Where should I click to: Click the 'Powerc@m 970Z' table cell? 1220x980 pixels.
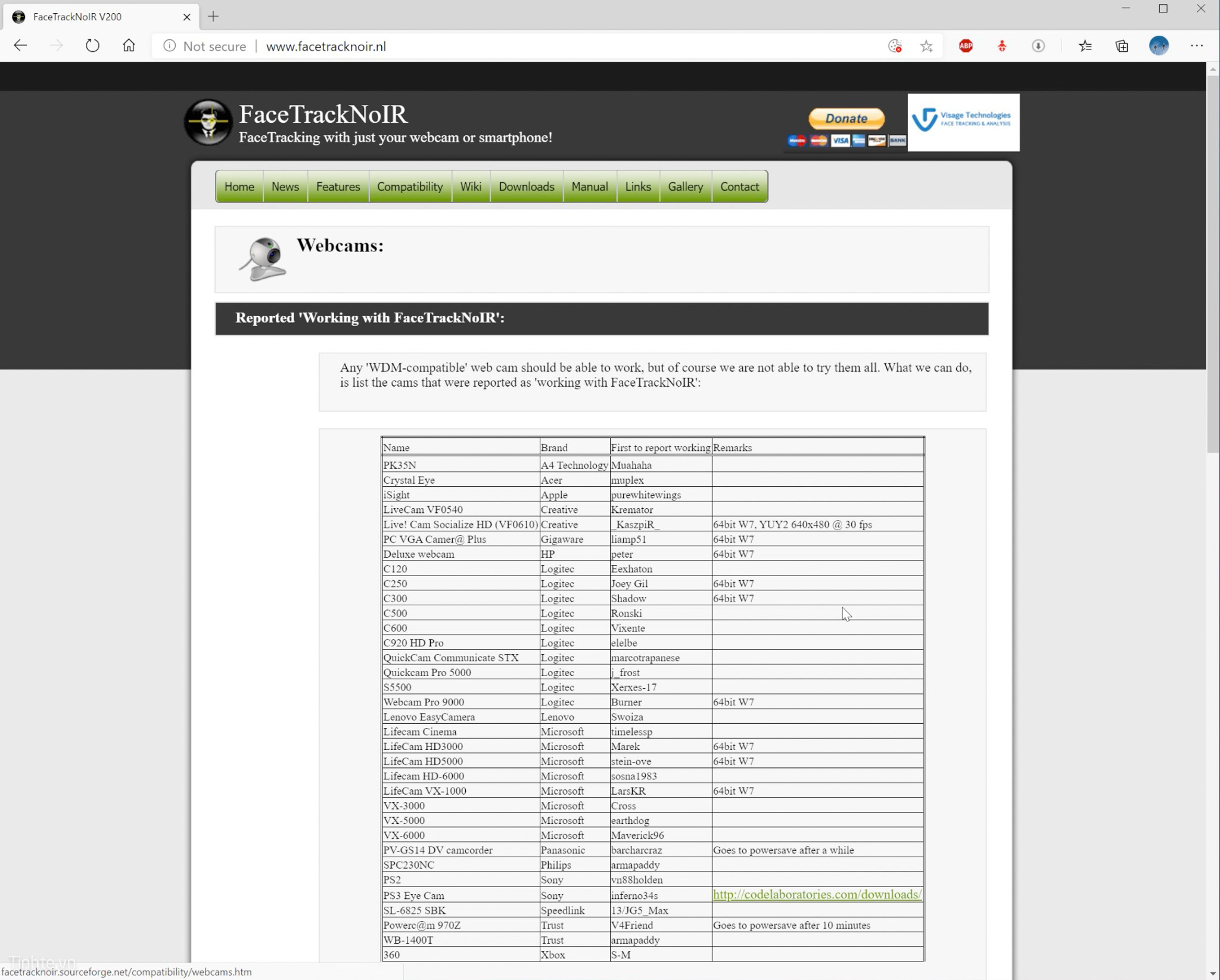[x=460, y=925]
